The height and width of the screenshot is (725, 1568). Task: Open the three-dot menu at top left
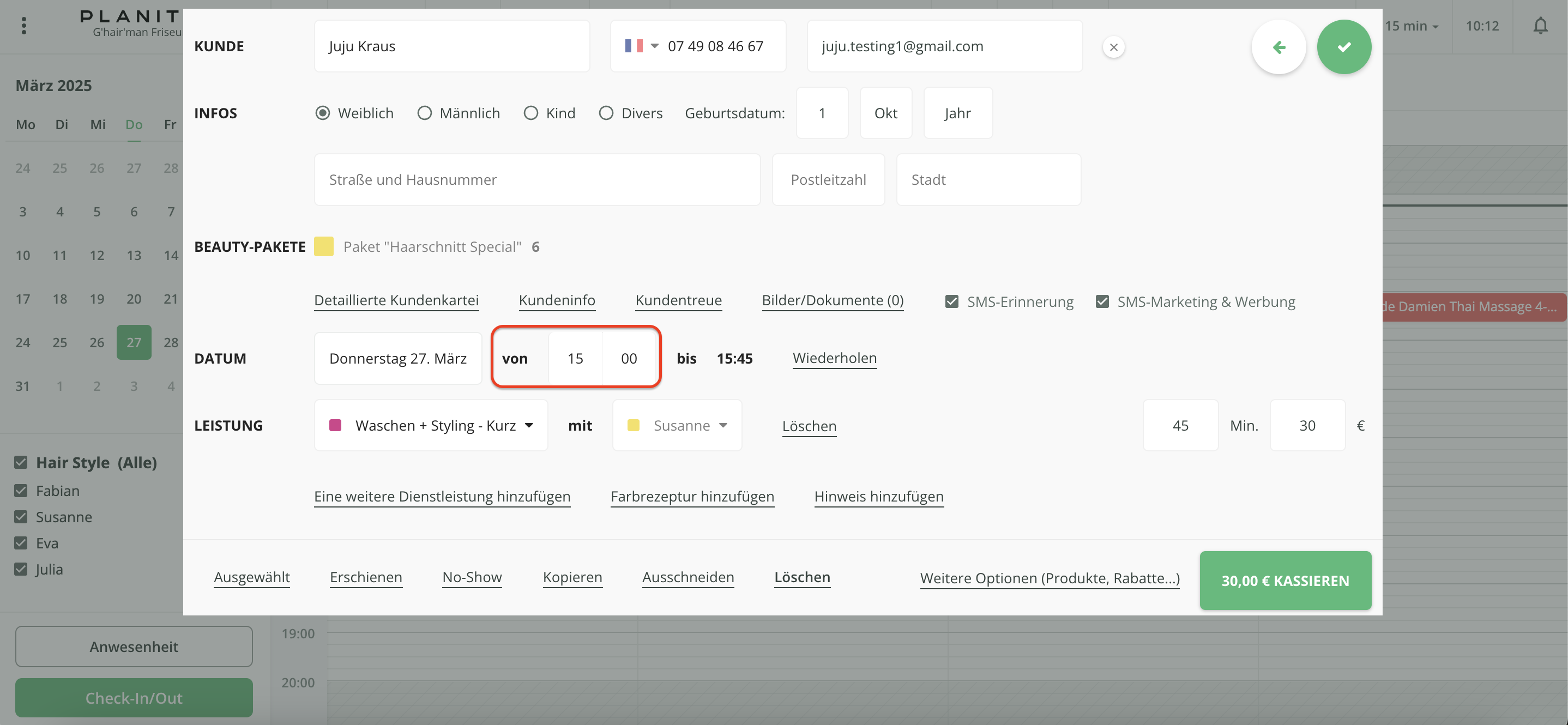pyautogui.click(x=24, y=26)
